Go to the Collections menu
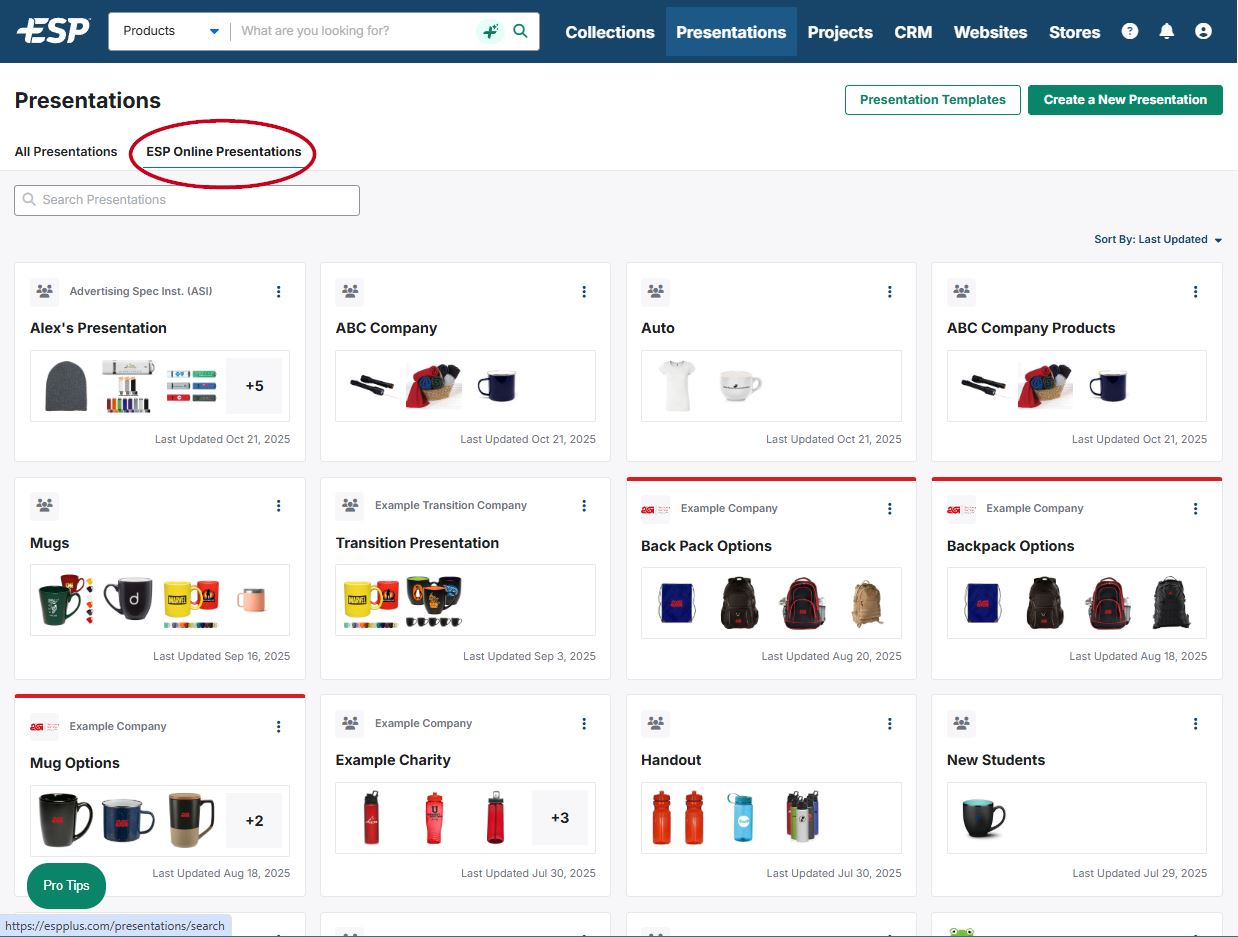 coord(609,32)
